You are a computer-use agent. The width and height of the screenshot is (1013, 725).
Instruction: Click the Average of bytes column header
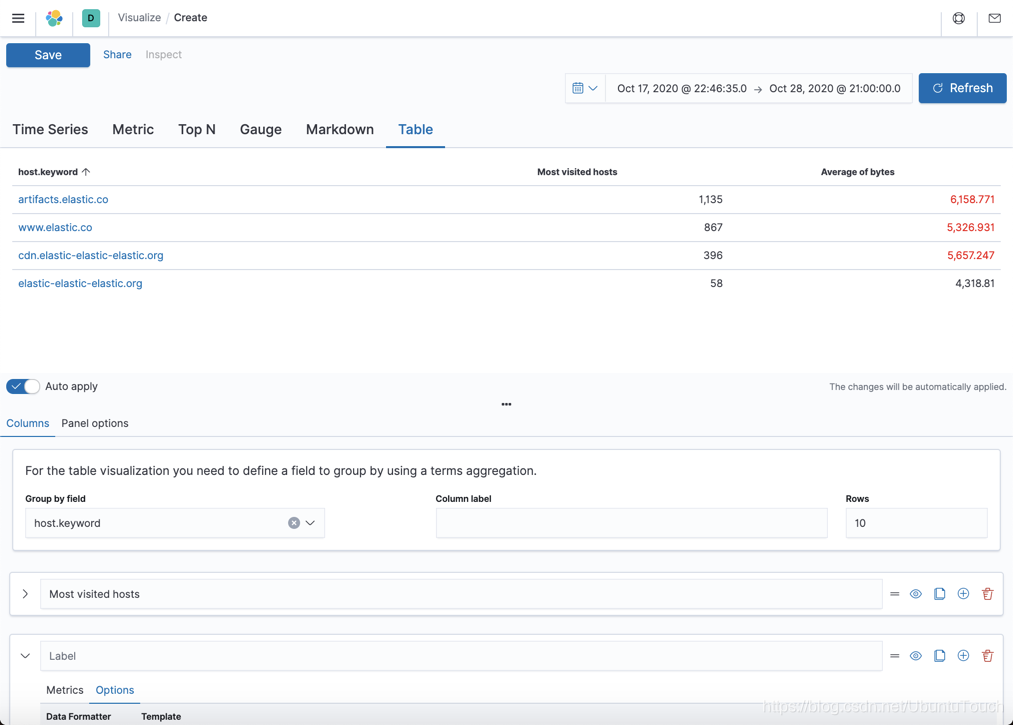coord(857,172)
